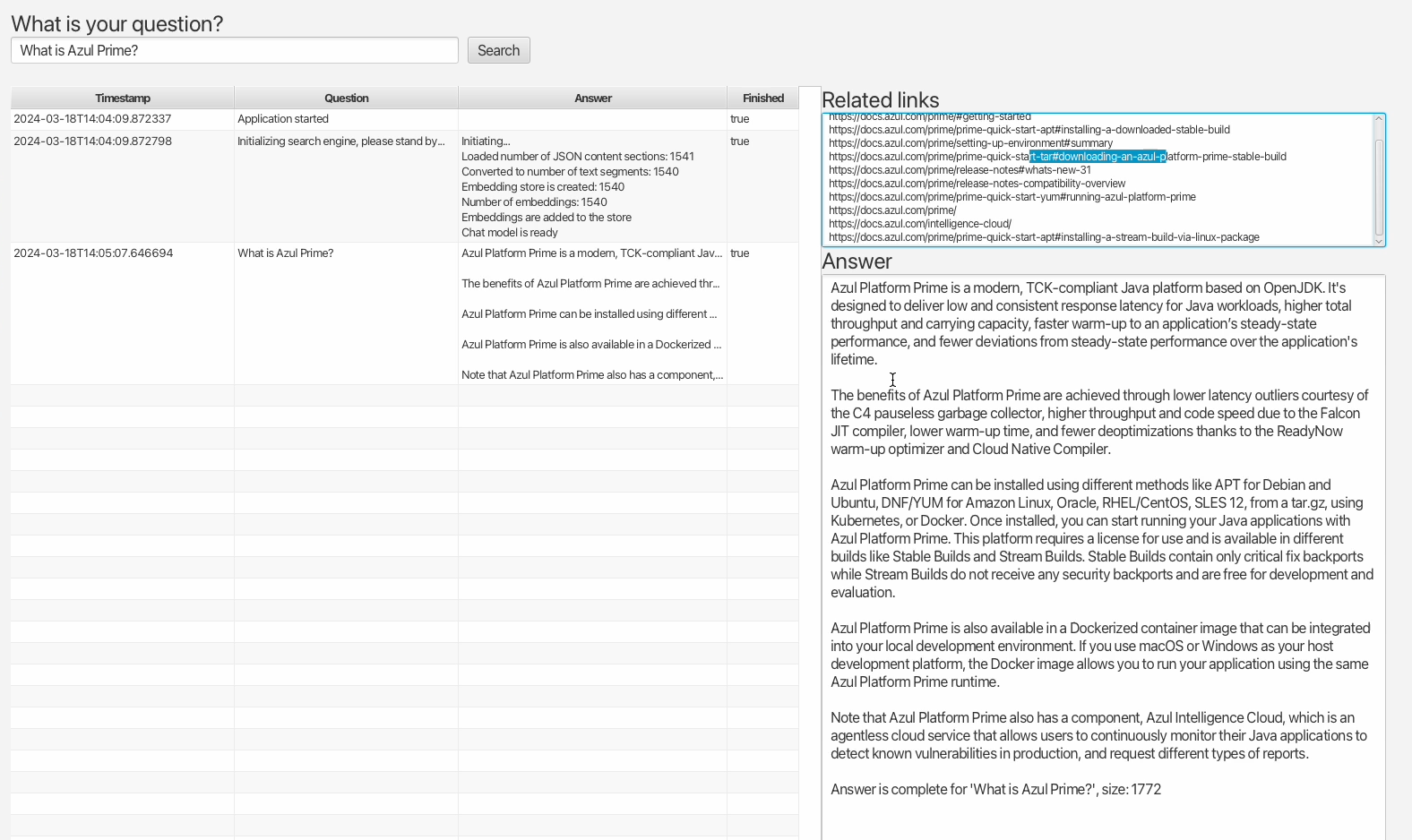The height and width of the screenshot is (840, 1412).
Task: Select the 'Application started' table row
Action: click(x=405, y=119)
